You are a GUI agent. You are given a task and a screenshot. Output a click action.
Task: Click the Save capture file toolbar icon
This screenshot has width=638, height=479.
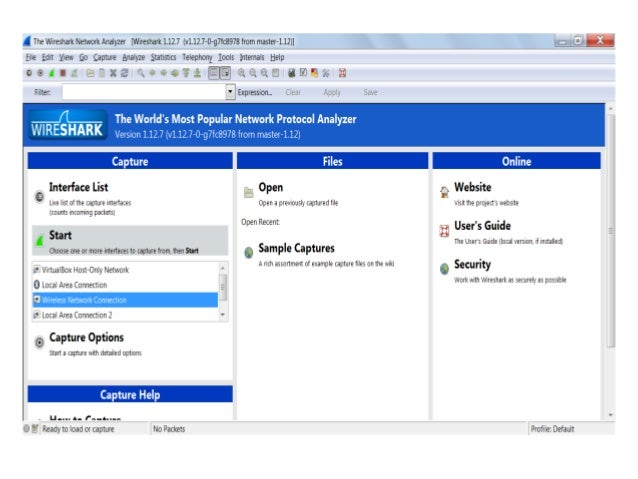click(x=102, y=73)
